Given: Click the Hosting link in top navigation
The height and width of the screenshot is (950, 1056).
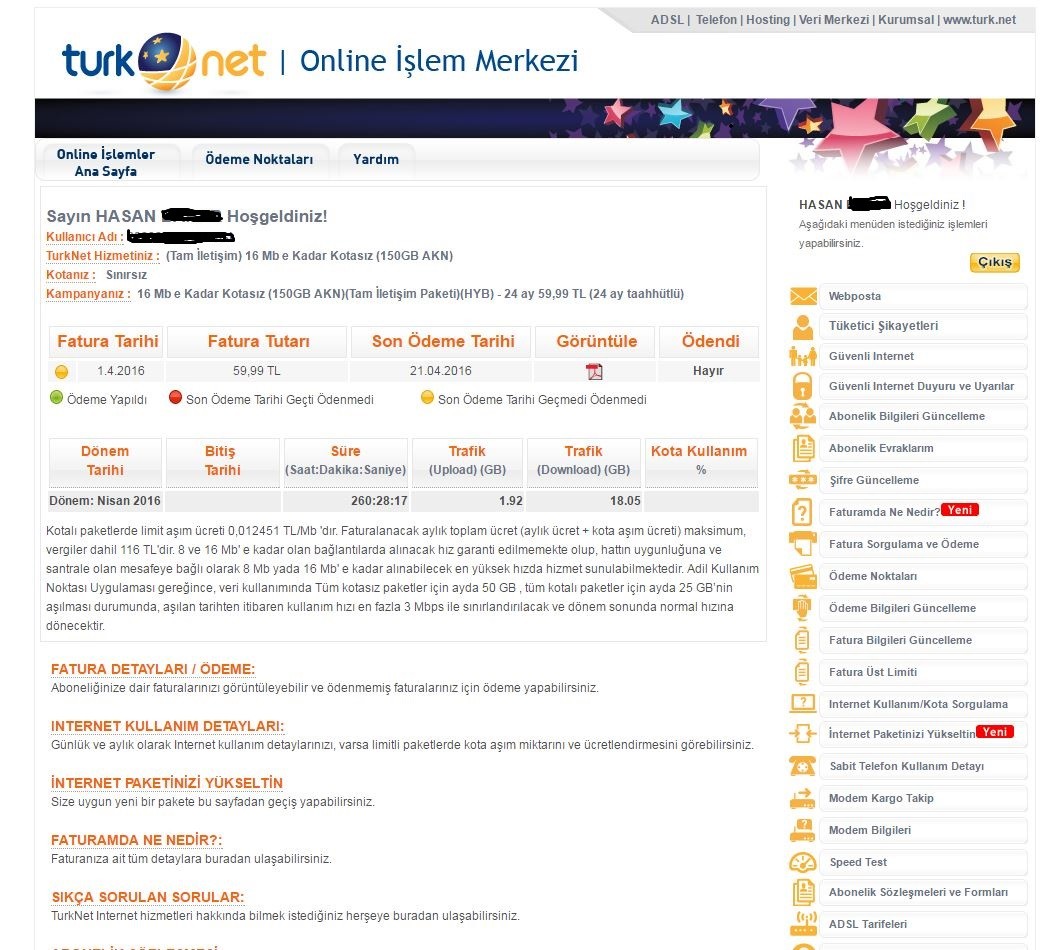Looking at the screenshot, I should tap(767, 20).
